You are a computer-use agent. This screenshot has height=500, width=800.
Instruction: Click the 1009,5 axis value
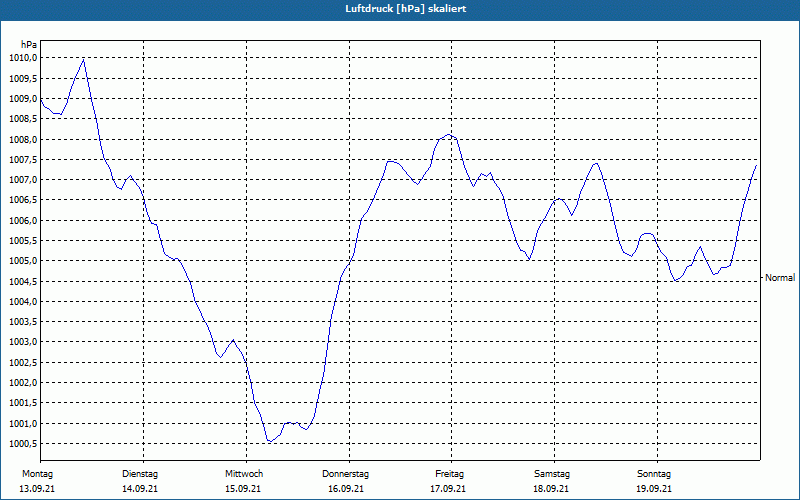pos(23,78)
